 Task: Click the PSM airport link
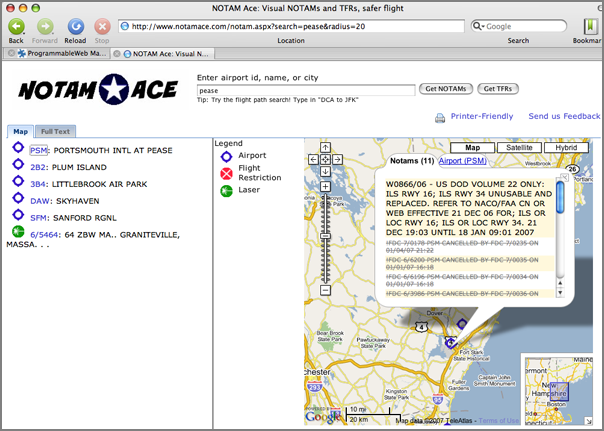tap(39, 150)
